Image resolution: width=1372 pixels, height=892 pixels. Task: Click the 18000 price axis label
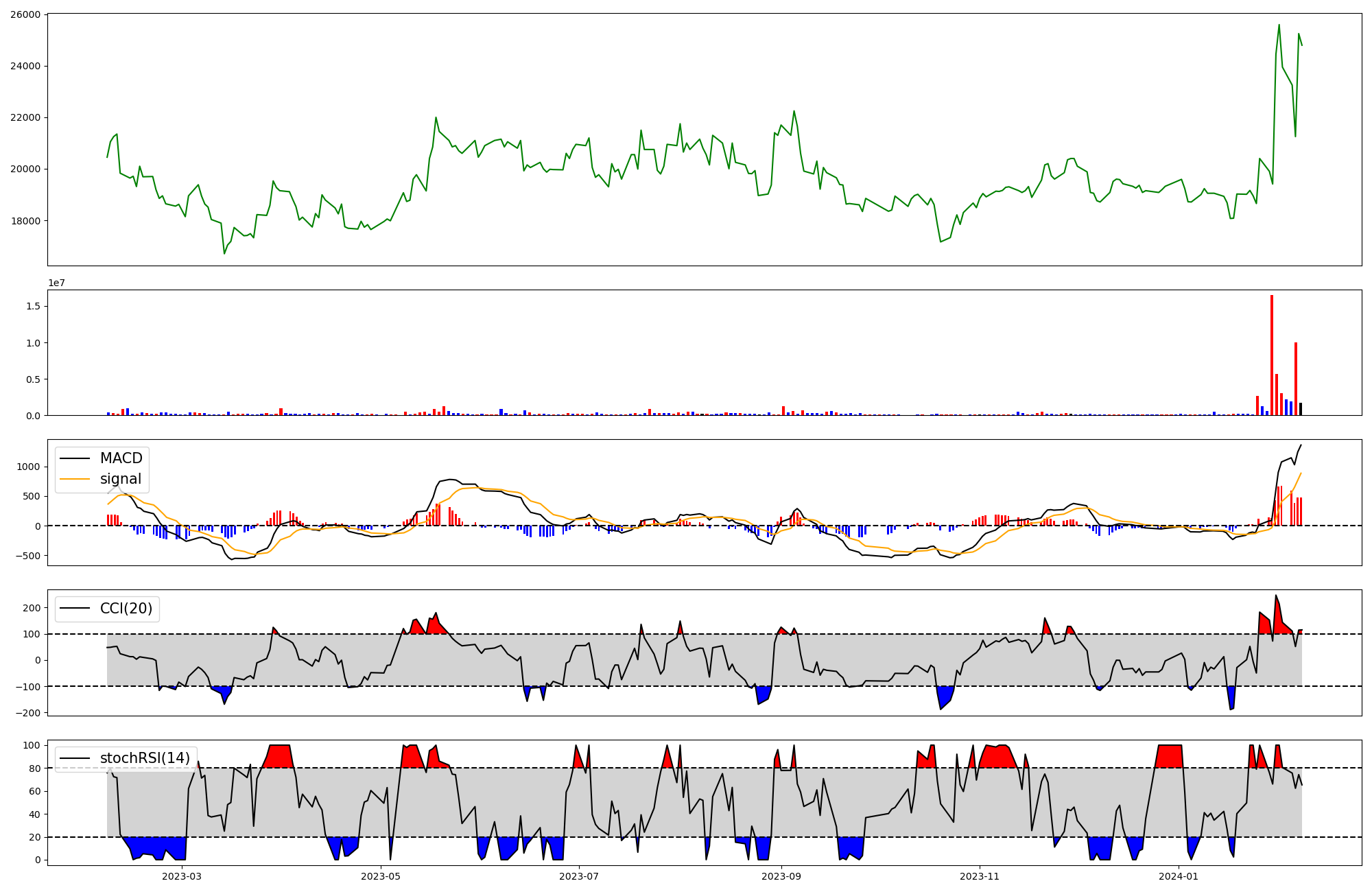click(x=25, y=221)
